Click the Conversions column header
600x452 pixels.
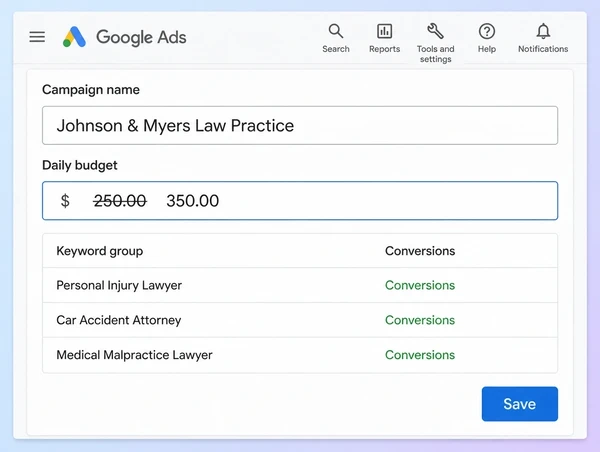pyautogui.click(x=420, y=251)
